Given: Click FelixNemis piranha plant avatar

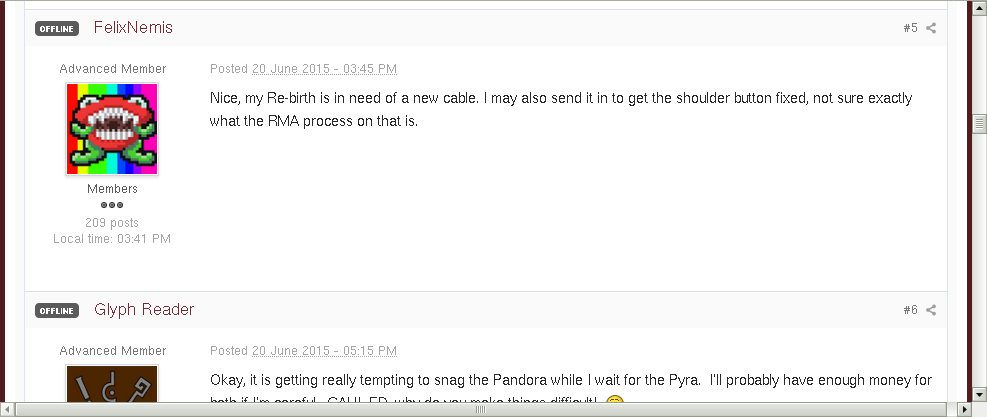Looking at the screenshot, I should (x=112, y=129).
